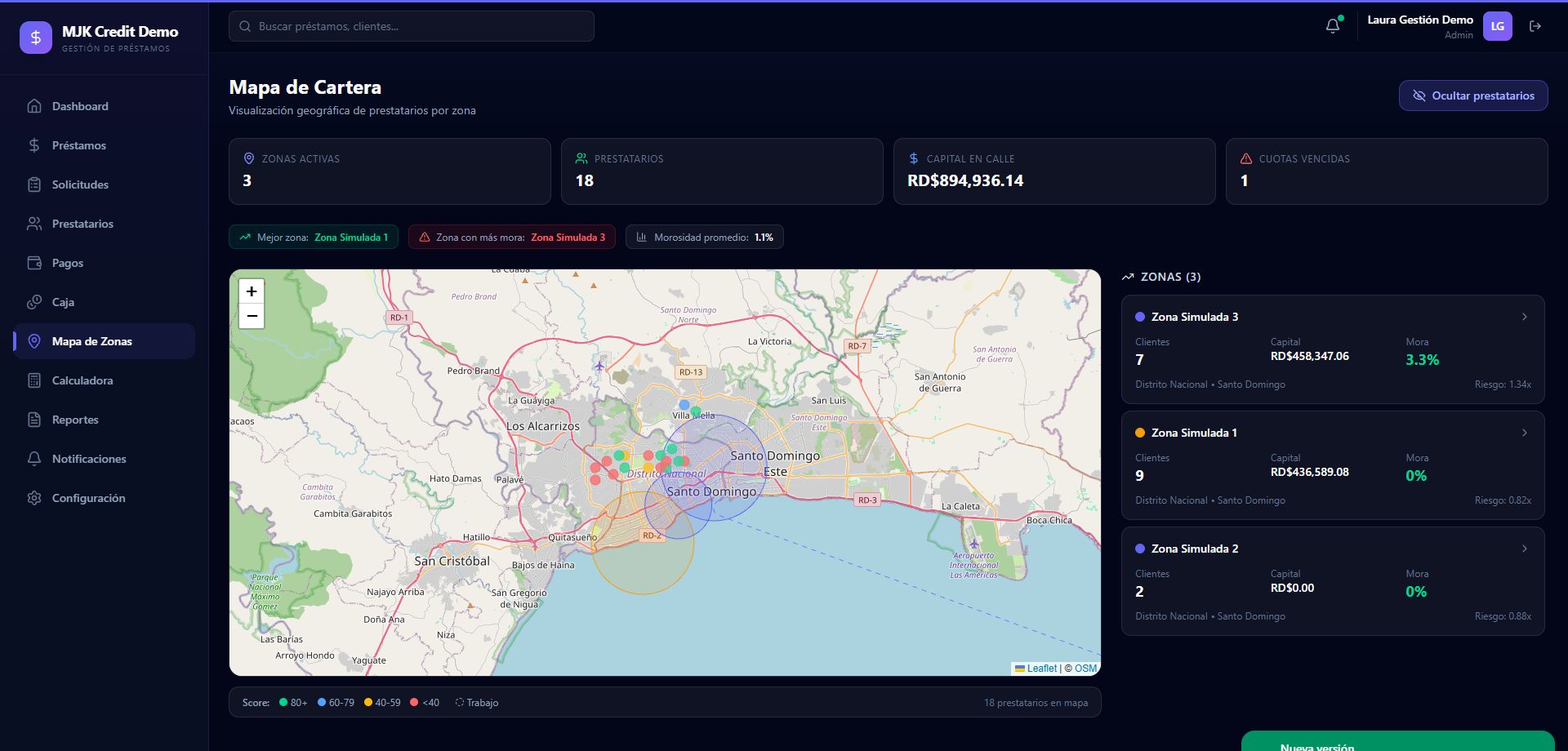Expand Zona Simulada 3 card chevron
Image resolution: width=1568 pixels, height=751 pixels.
[1525, 317]
